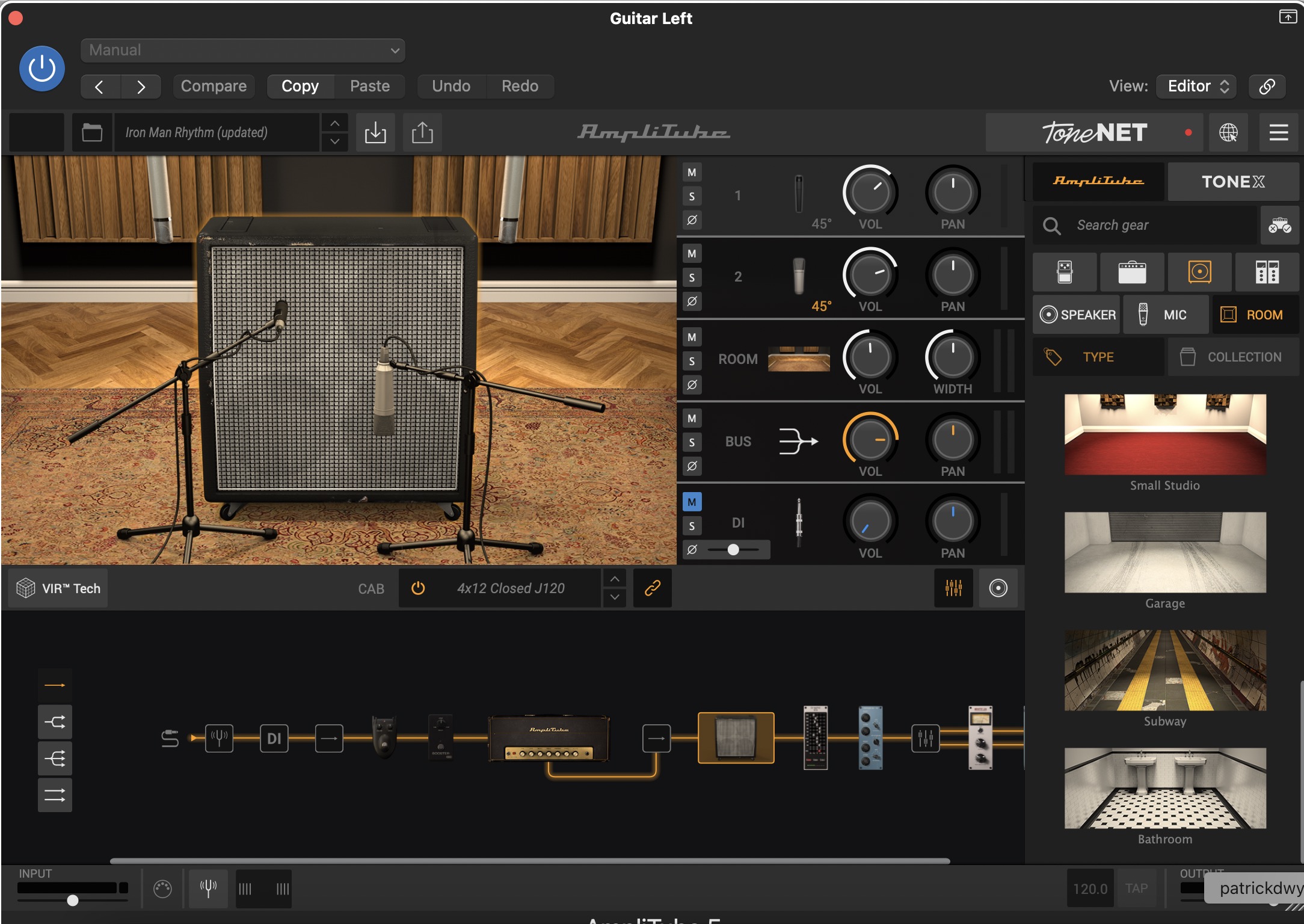
Task: Switch to the TONEX tab
Action: point(1233,181)
